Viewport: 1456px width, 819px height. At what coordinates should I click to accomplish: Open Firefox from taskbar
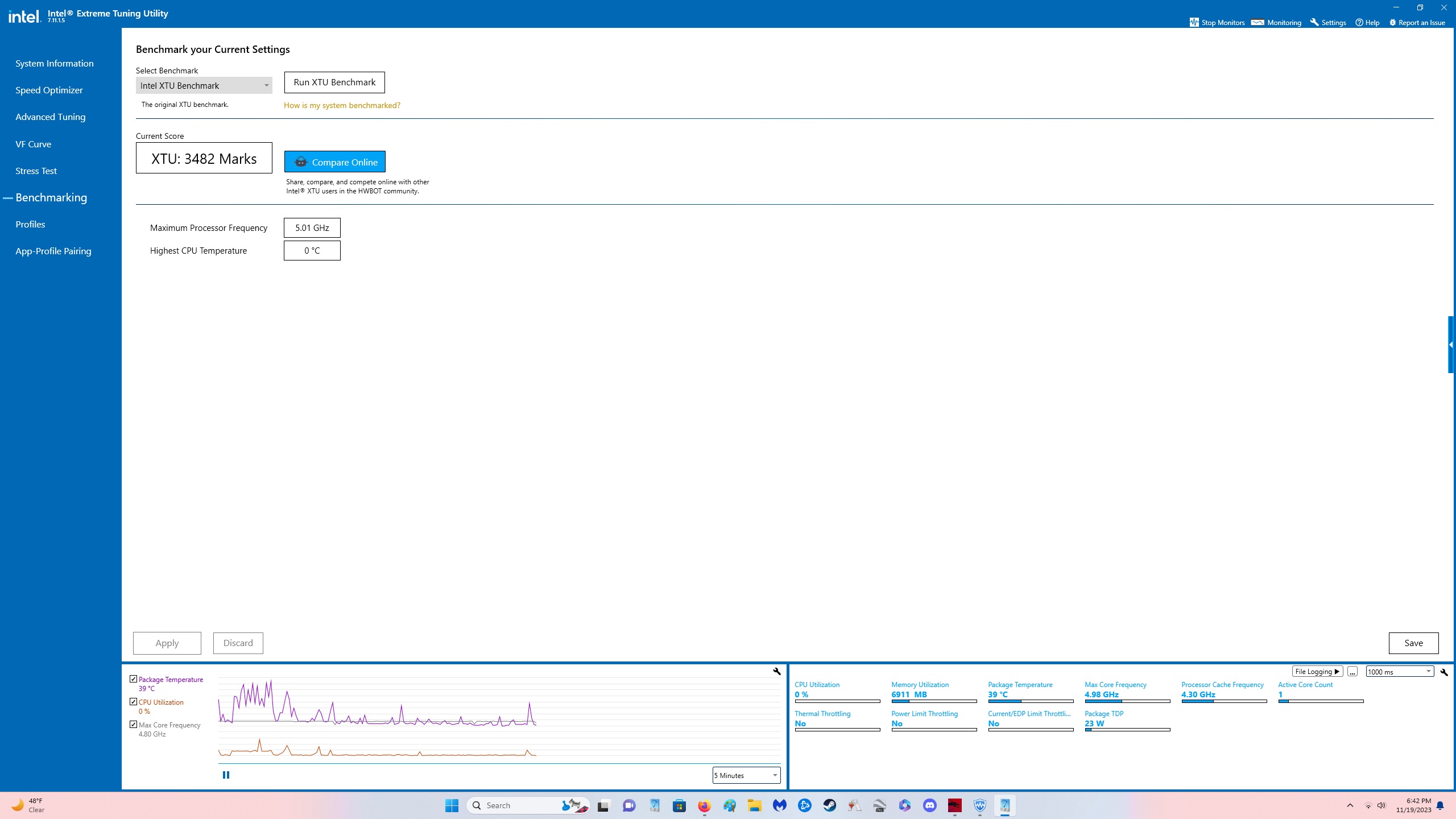(704, 805)
